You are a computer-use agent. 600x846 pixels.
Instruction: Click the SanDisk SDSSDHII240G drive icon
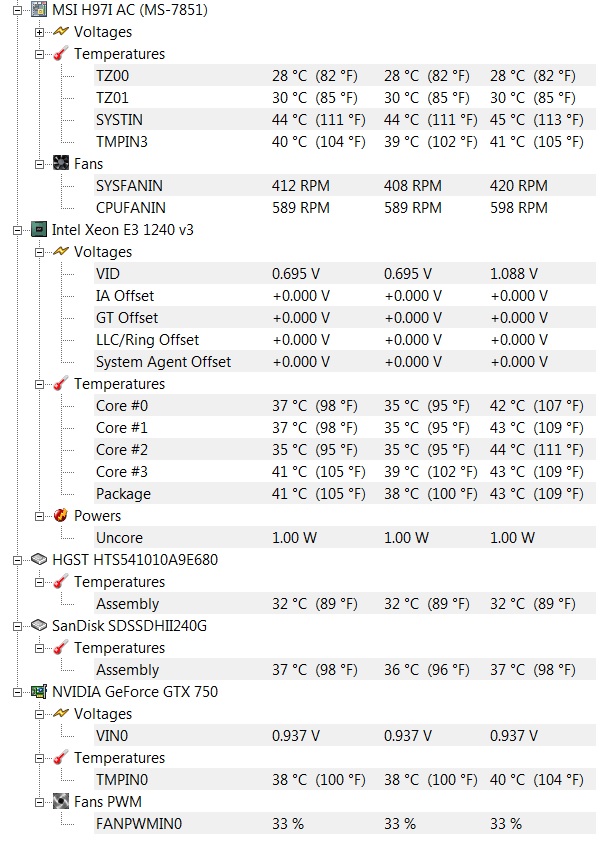pos(39,625)
